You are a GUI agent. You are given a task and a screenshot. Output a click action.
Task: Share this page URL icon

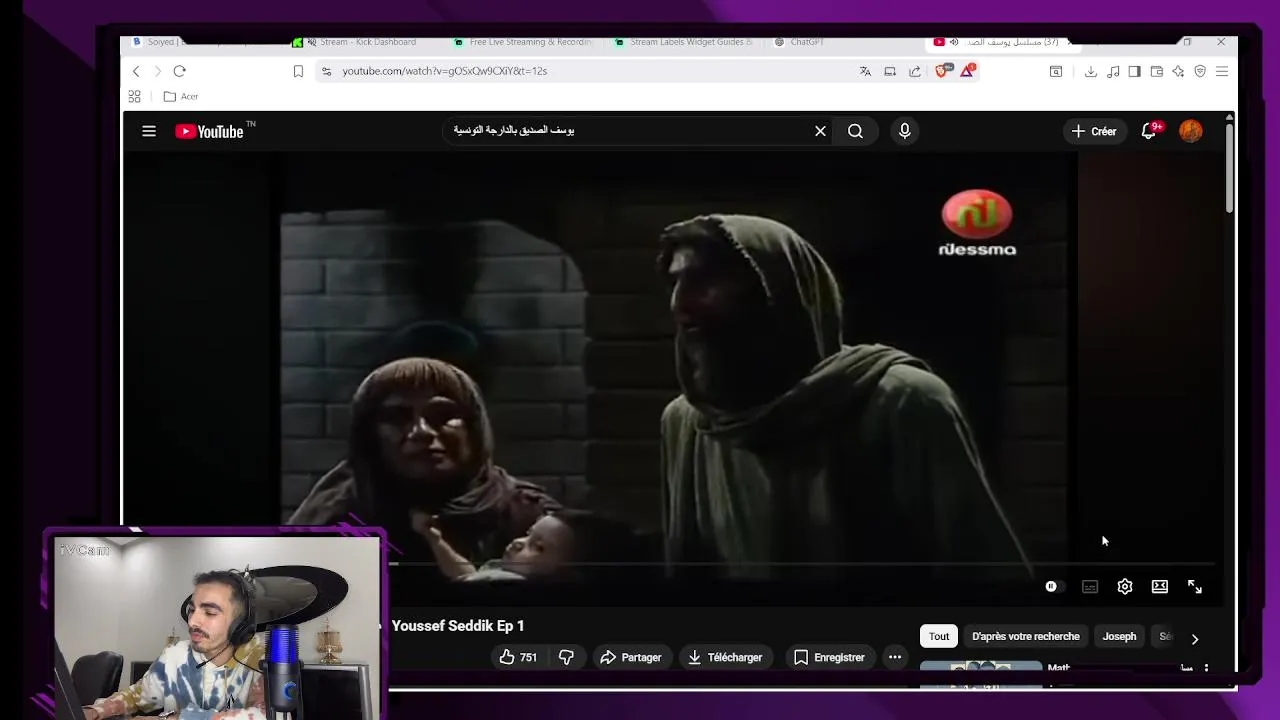click(x=915, y=71)
